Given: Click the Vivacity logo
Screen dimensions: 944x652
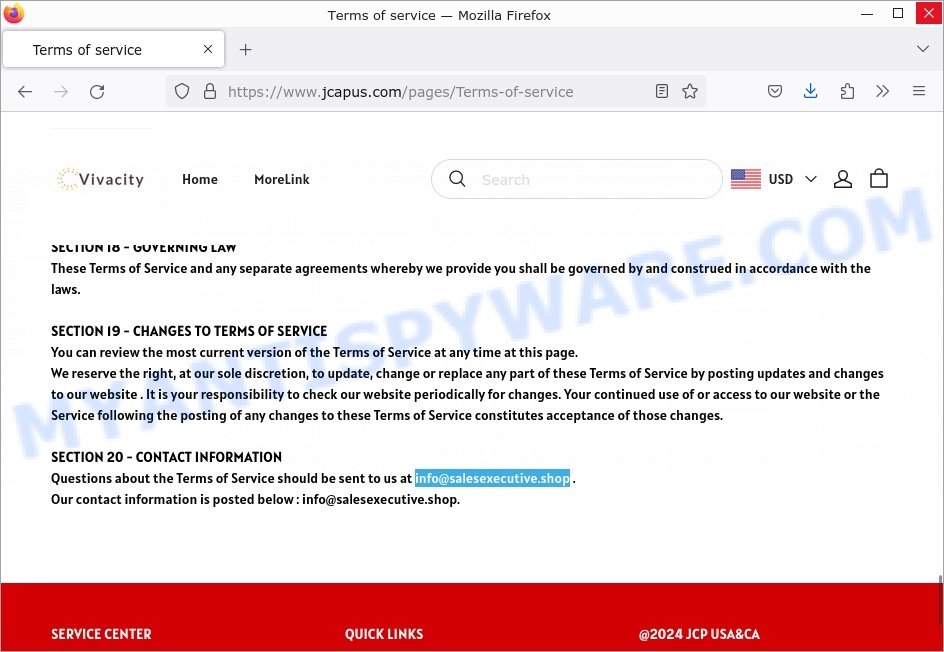Looking at the screenshot, I should pos(101,179).
